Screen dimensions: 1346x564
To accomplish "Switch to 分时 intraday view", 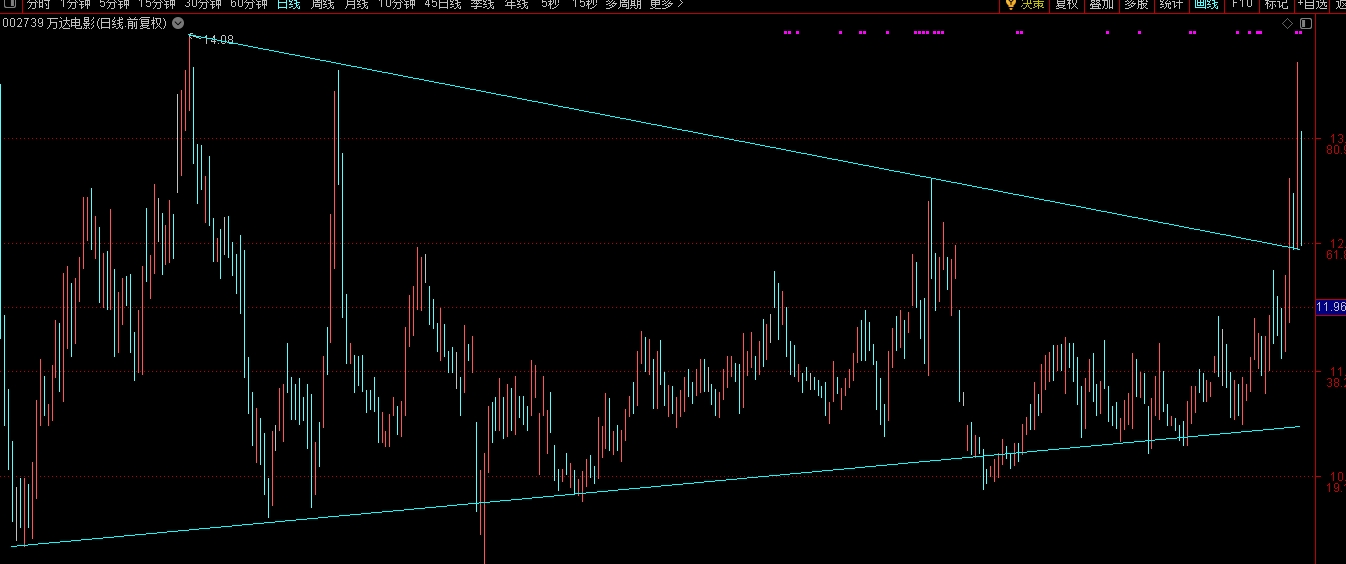I will (37, 4).
